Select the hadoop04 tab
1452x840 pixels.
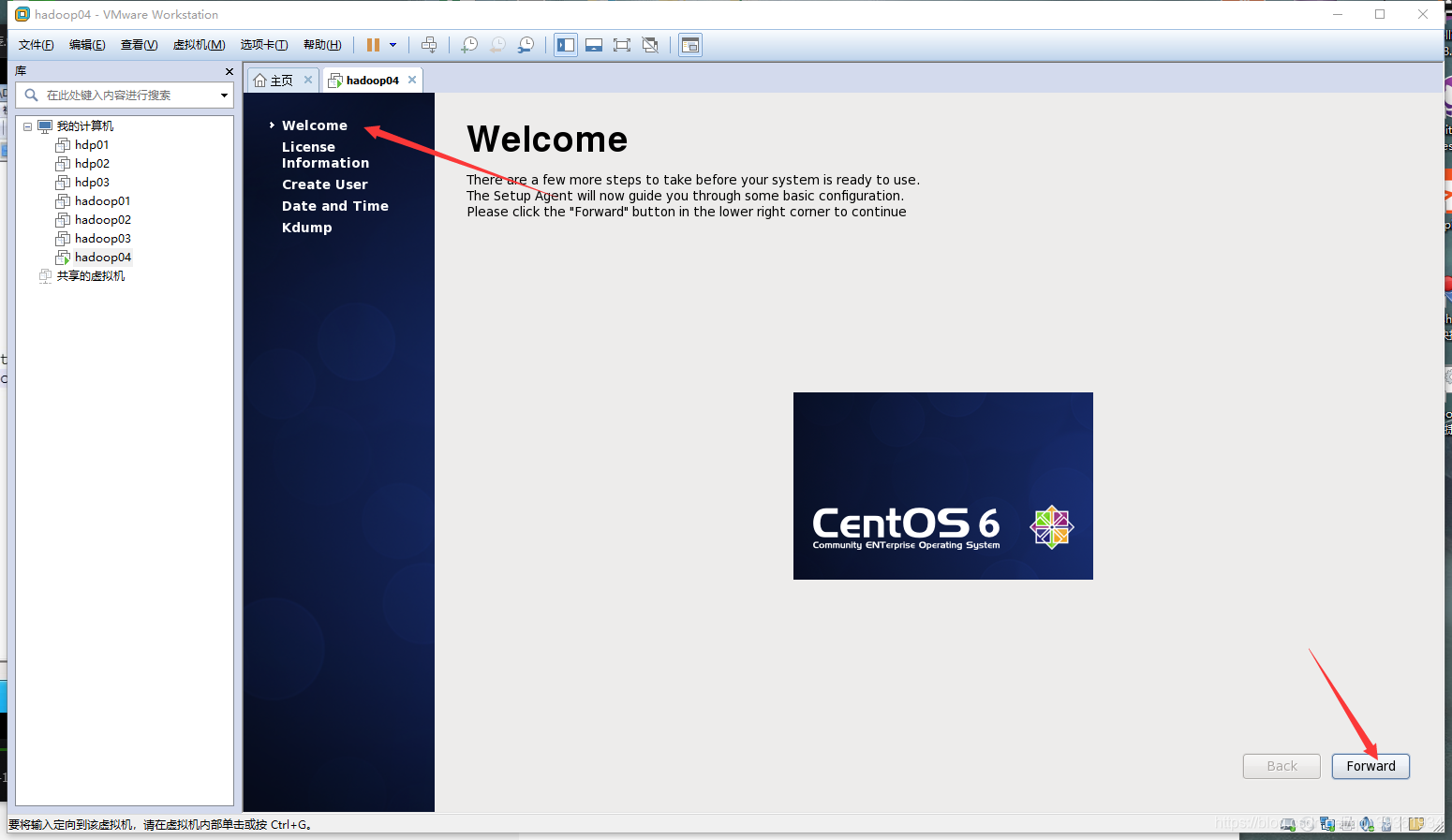[x=372, y=81]
